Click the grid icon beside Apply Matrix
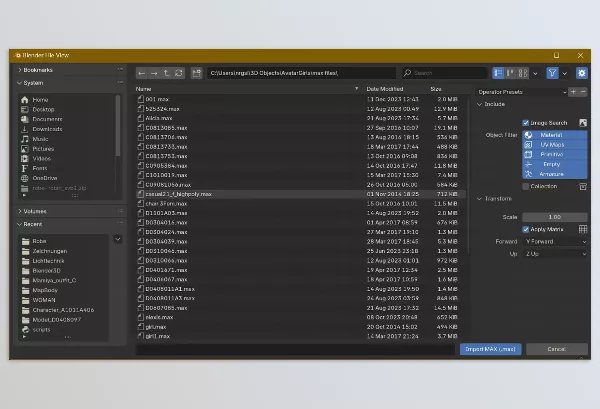Viewport: 600px width, 409px height. tap(583, 229)
